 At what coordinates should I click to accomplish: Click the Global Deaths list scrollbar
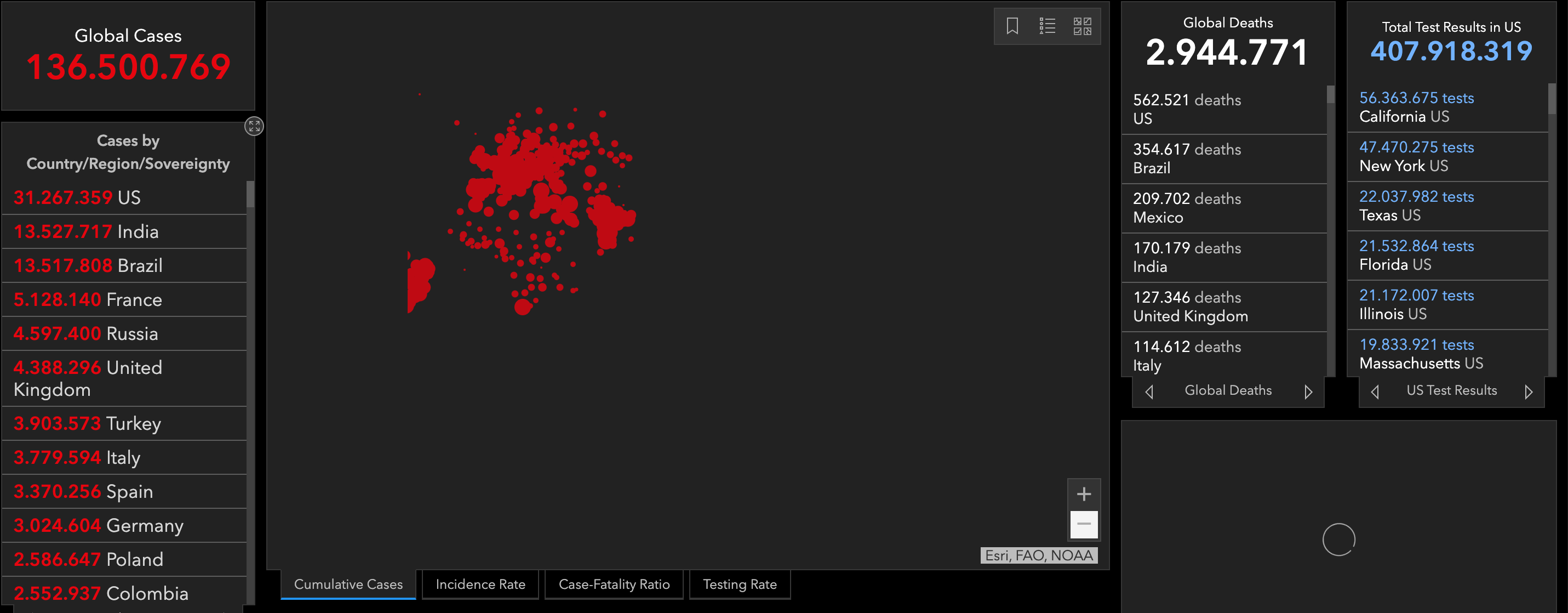(x=1330, y=95)
